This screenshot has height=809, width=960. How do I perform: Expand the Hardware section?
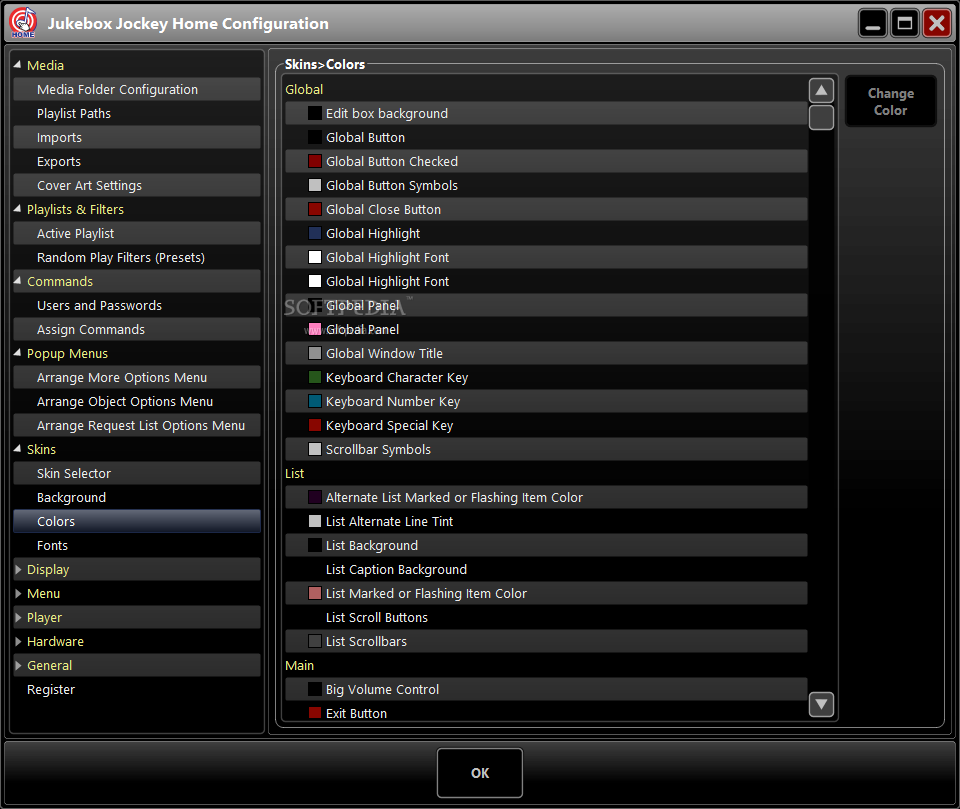pyautogui.click(x=18, y=641)
